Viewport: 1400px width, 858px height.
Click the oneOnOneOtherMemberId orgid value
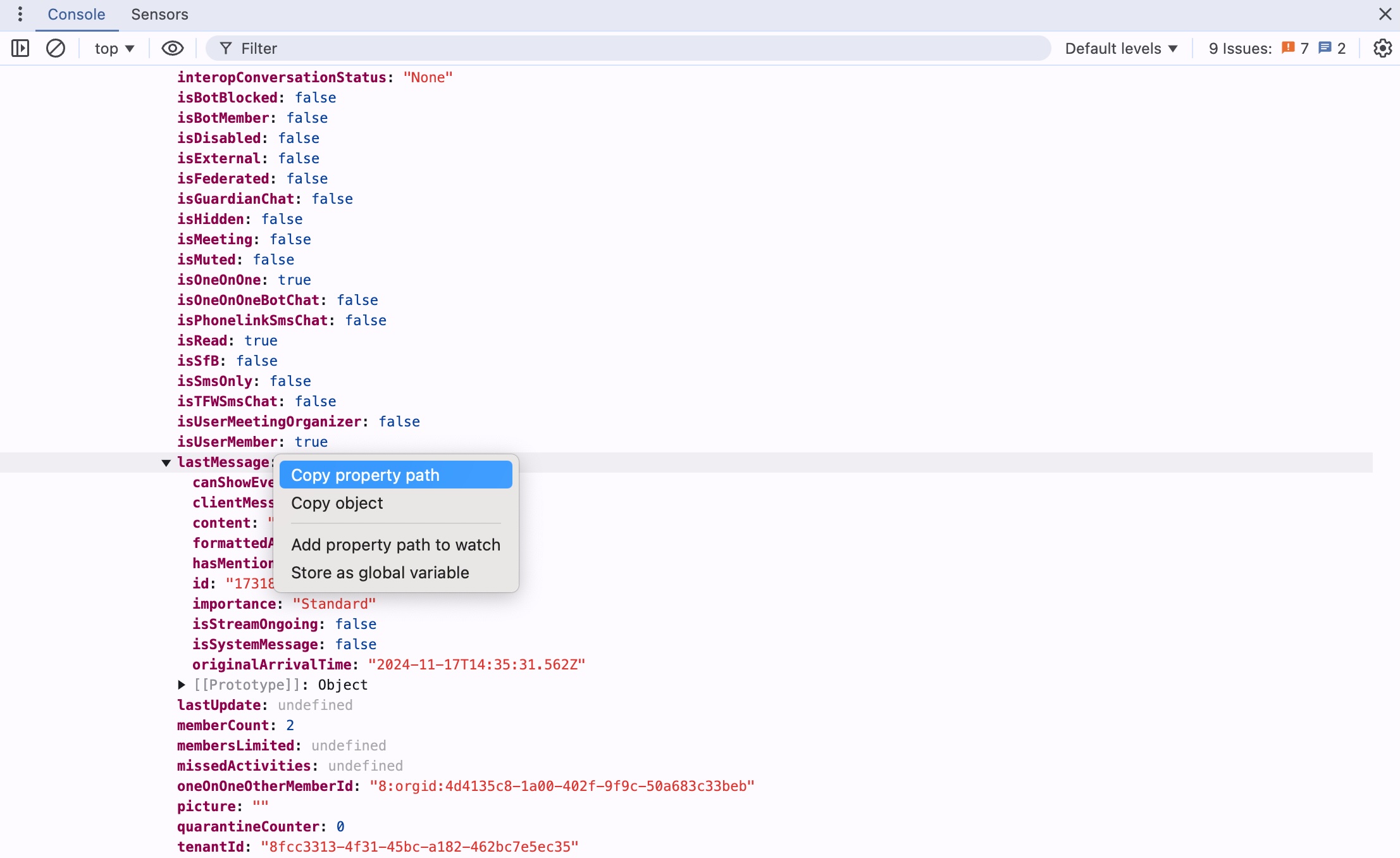[562, 786]
